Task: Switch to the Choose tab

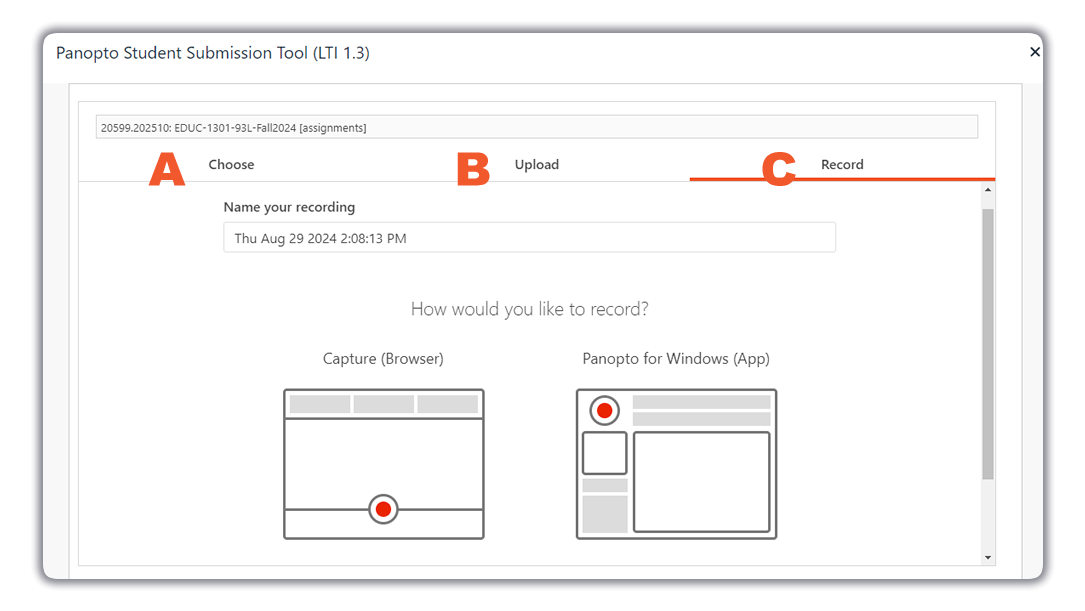Action: coord(231,164)
